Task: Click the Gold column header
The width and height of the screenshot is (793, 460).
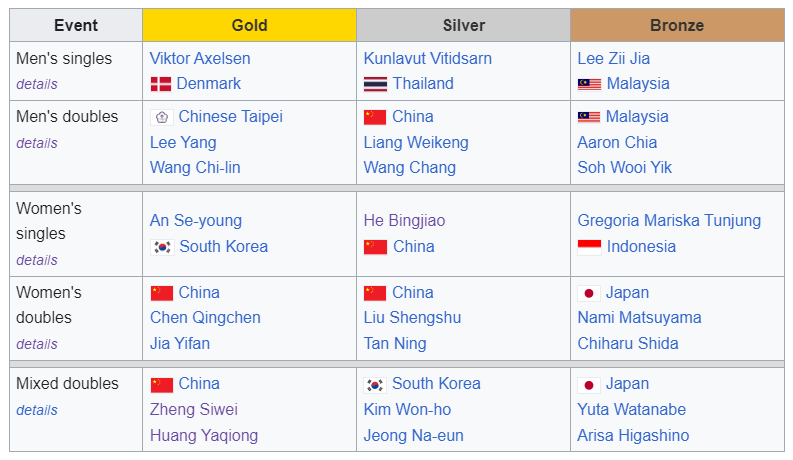Action: pyautogui.click(x=249, y=25)
